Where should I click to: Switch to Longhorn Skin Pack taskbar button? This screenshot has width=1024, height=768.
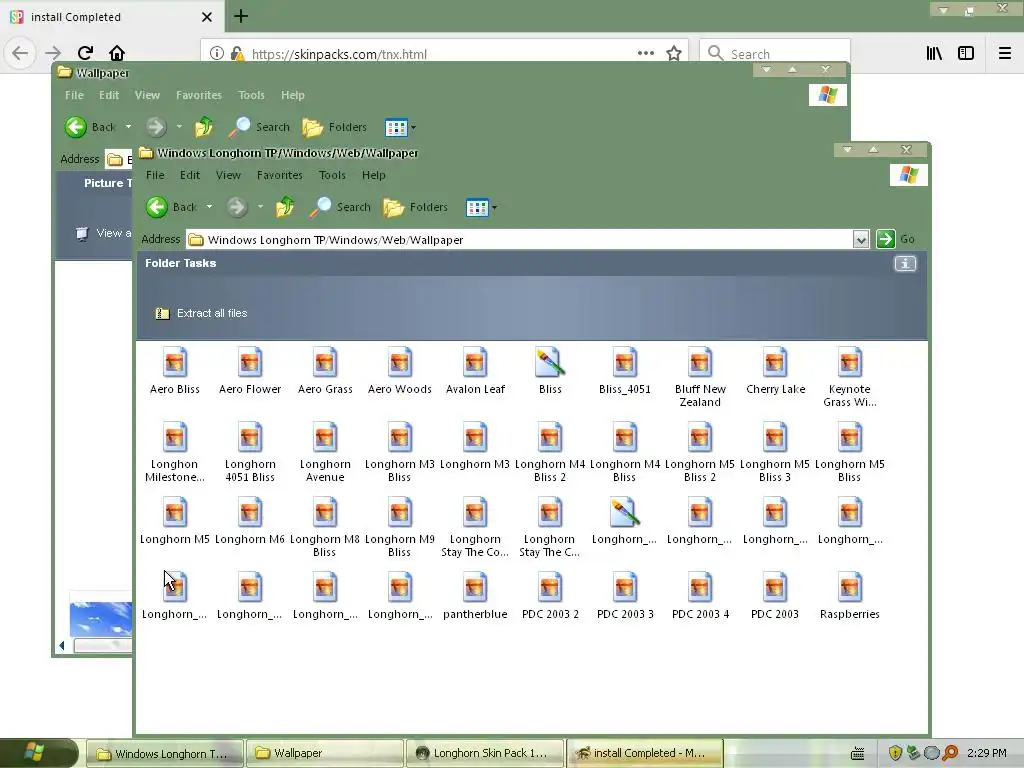485,753
